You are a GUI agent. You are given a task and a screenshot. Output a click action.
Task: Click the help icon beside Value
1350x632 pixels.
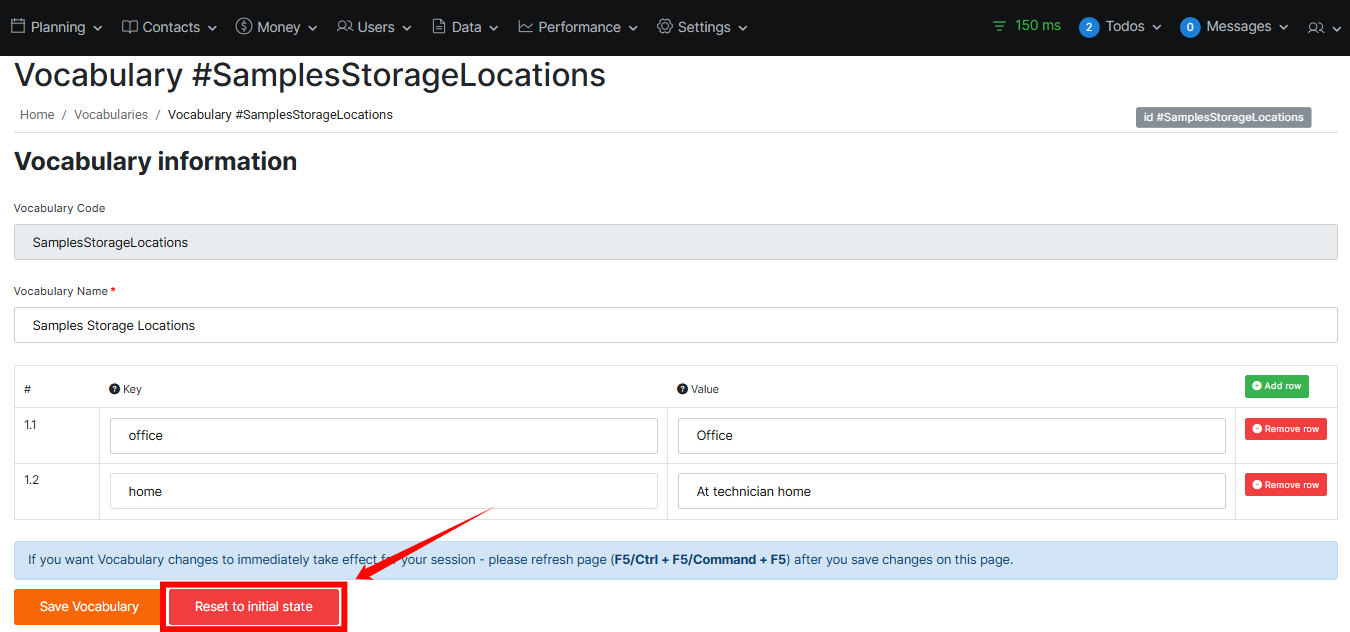click(682, 389)
